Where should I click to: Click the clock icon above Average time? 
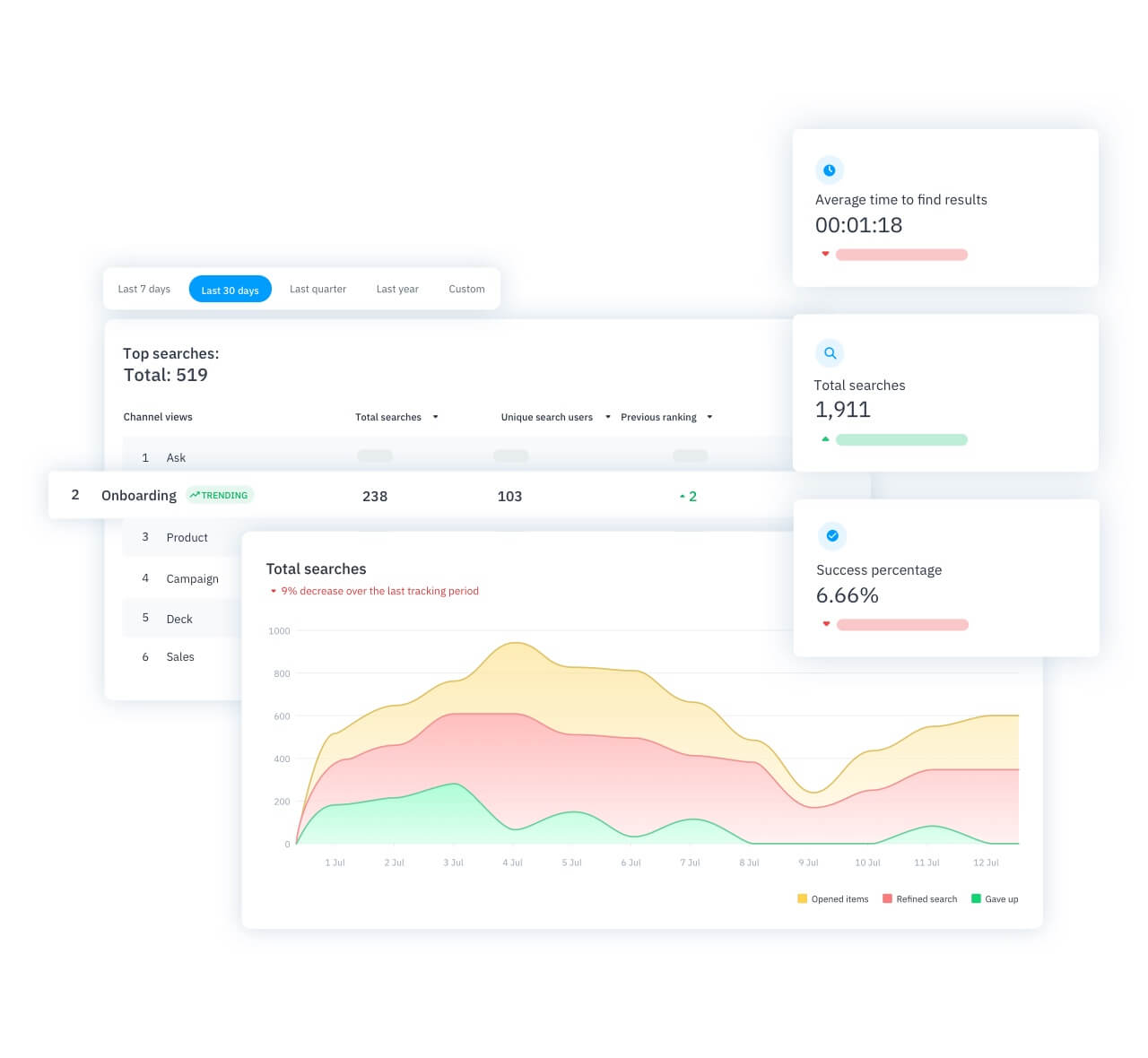click(x=829, y=169)
